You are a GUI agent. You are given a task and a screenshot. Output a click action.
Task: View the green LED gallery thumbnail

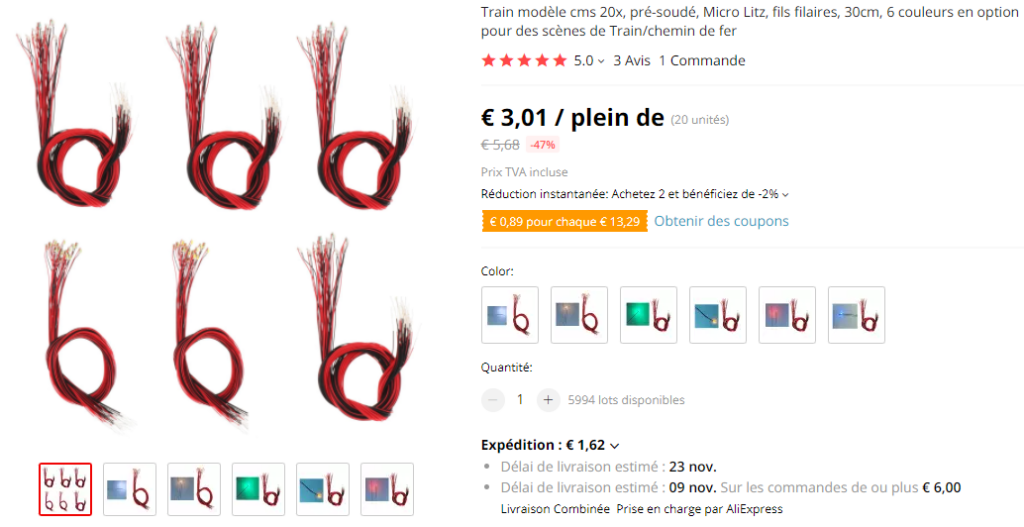(258, 489)
